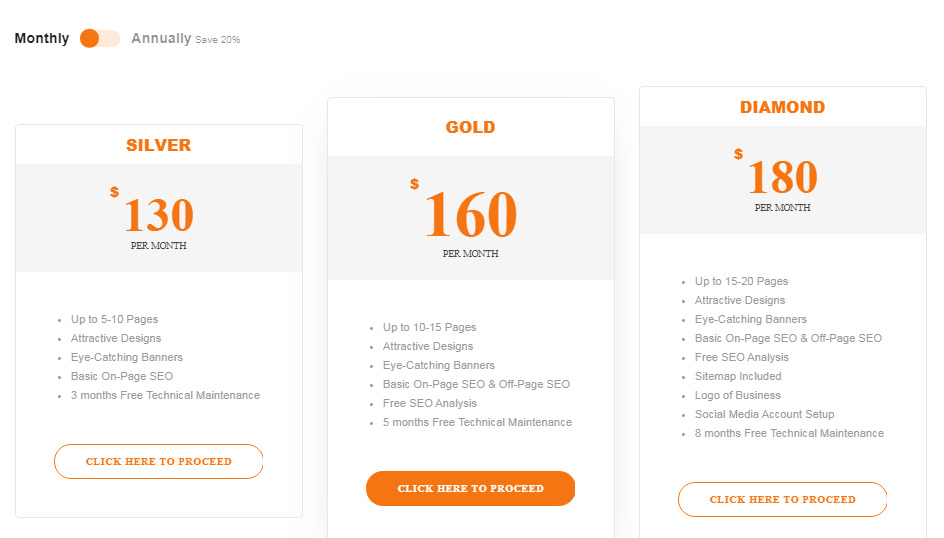This screenshot has width=944, height=538.
Task: Click the 180 price in Diamond
Action: [783, 177]
